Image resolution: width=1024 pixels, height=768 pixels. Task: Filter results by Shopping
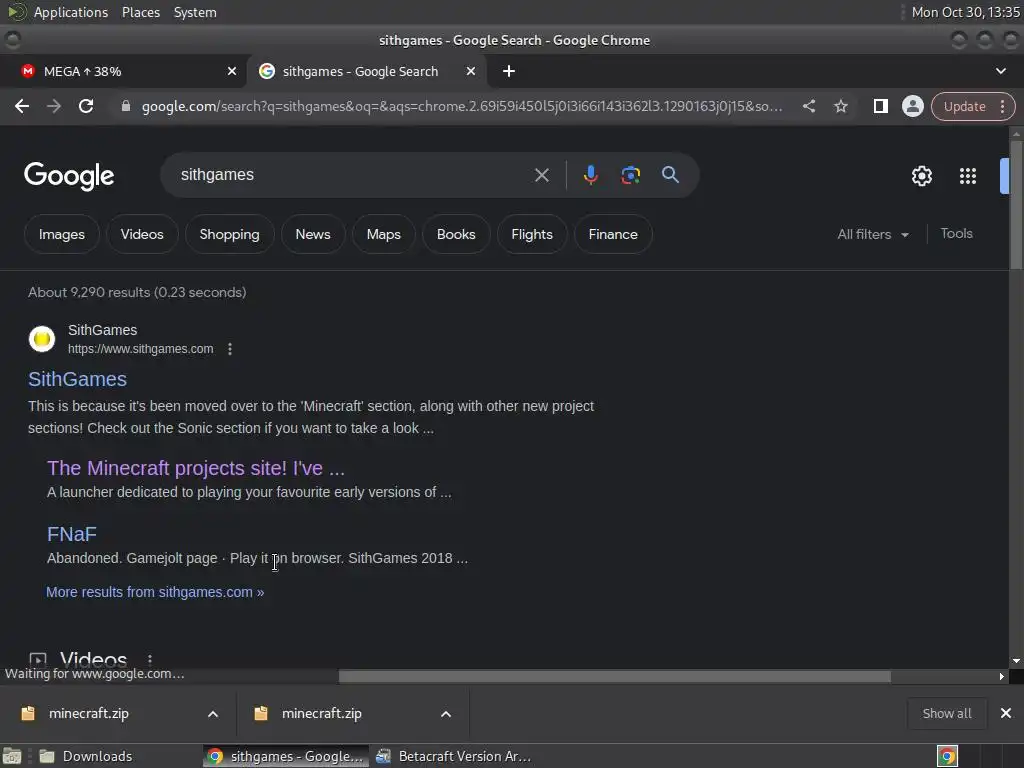(229, 234)
